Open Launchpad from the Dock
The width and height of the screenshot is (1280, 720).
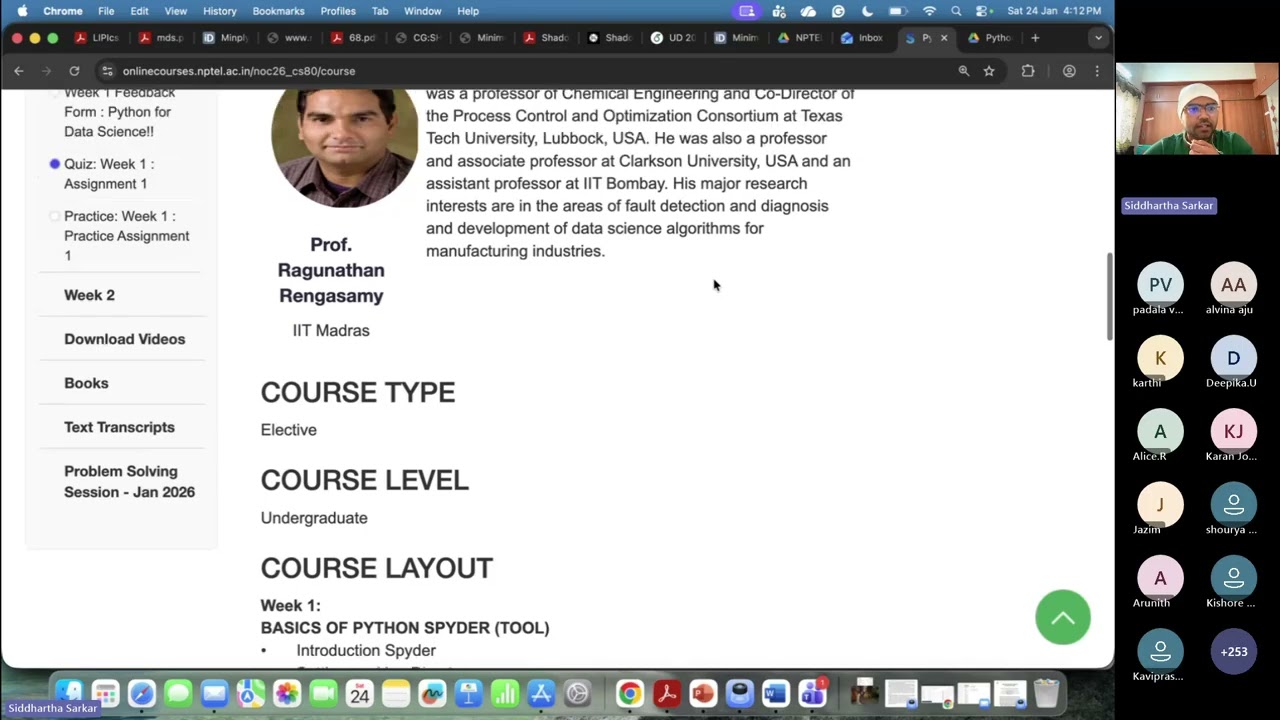(x=105, y=693)
